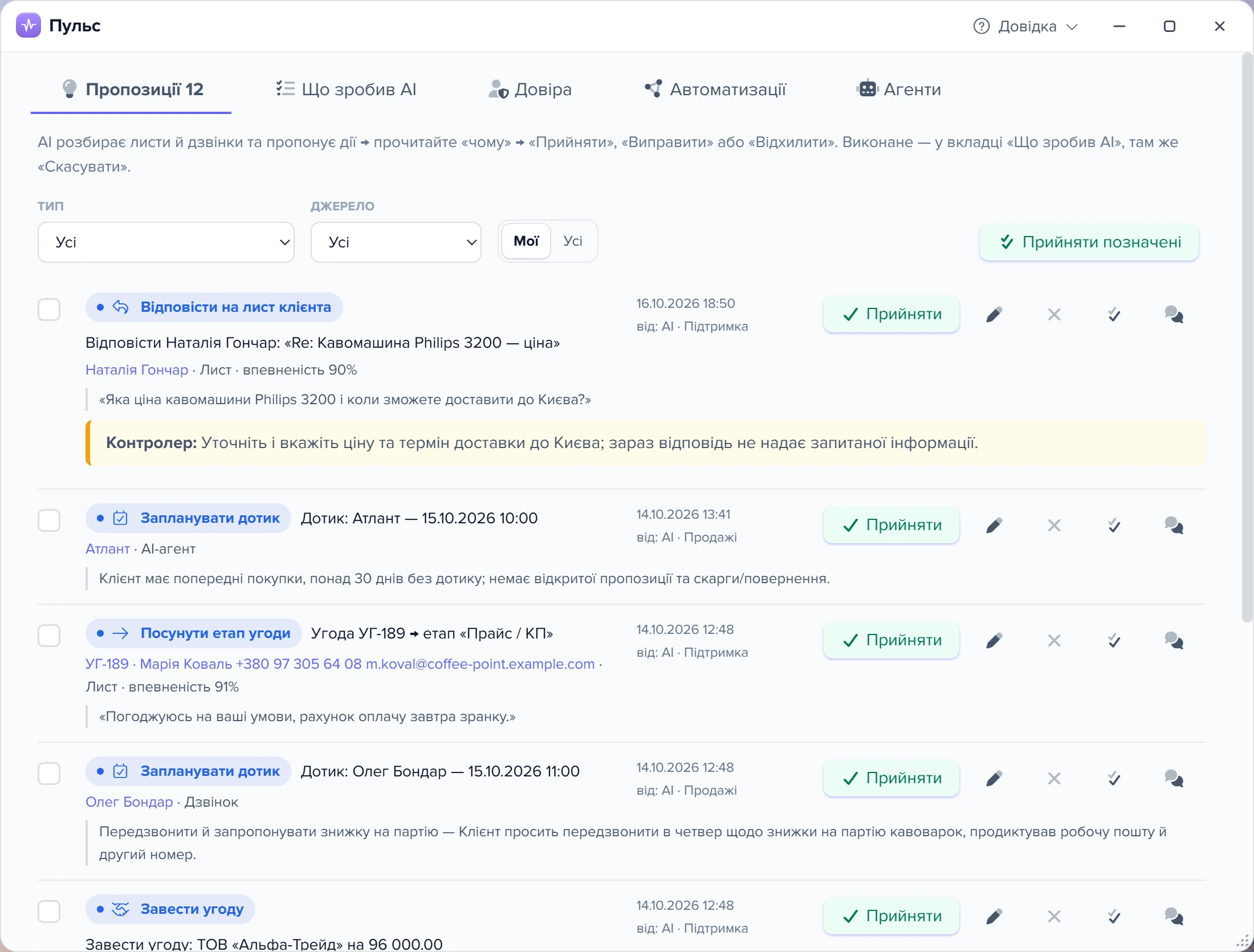Click the Пульс app logo icon
This screenshot has height=952, width=1254.
point(28,26)
